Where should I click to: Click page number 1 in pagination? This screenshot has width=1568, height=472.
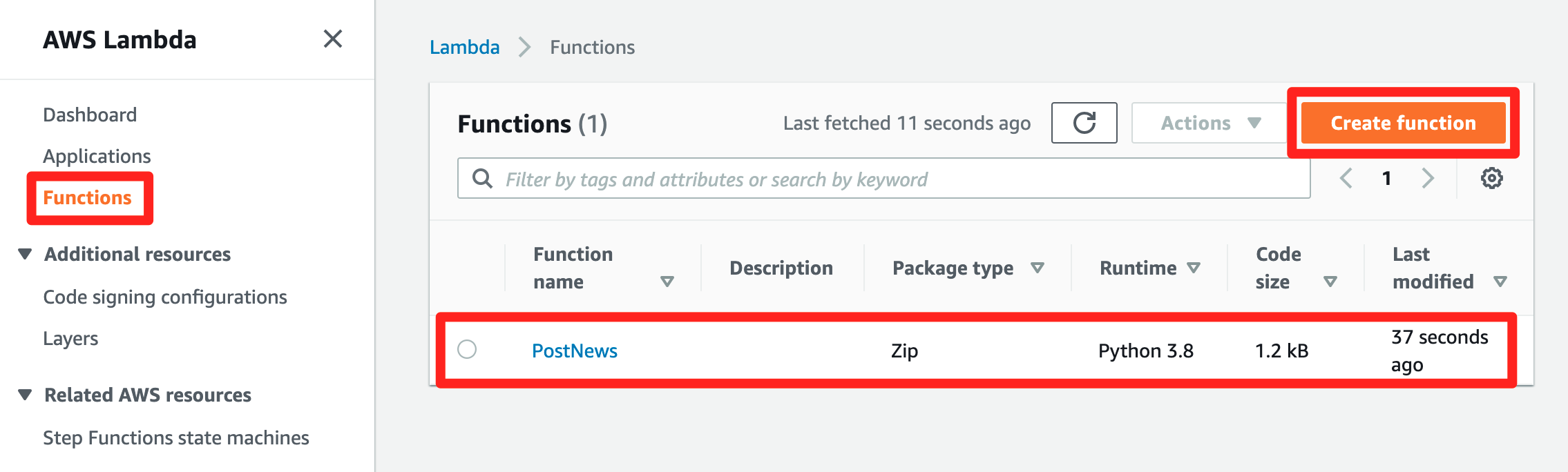click(x=1386, y=179)
